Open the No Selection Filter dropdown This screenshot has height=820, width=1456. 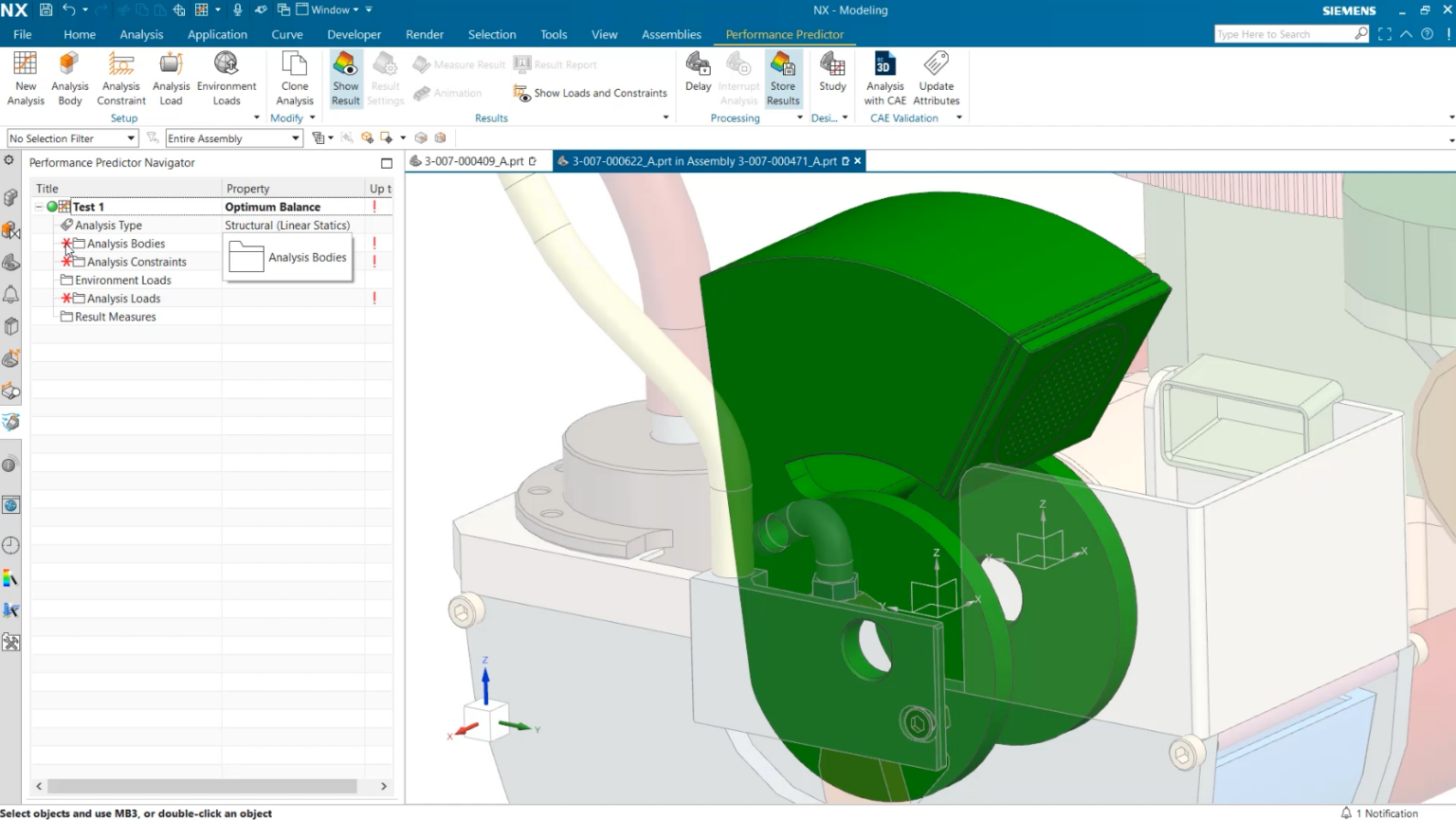tap(72, 138)
